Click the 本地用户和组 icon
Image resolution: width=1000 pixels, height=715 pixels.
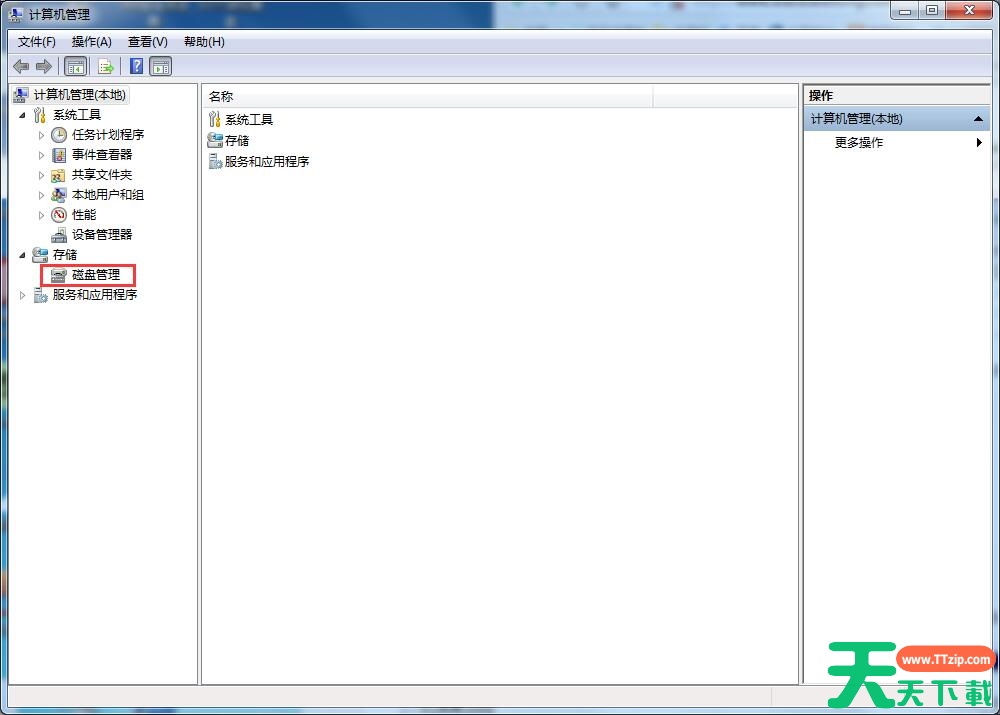point(59,195)
